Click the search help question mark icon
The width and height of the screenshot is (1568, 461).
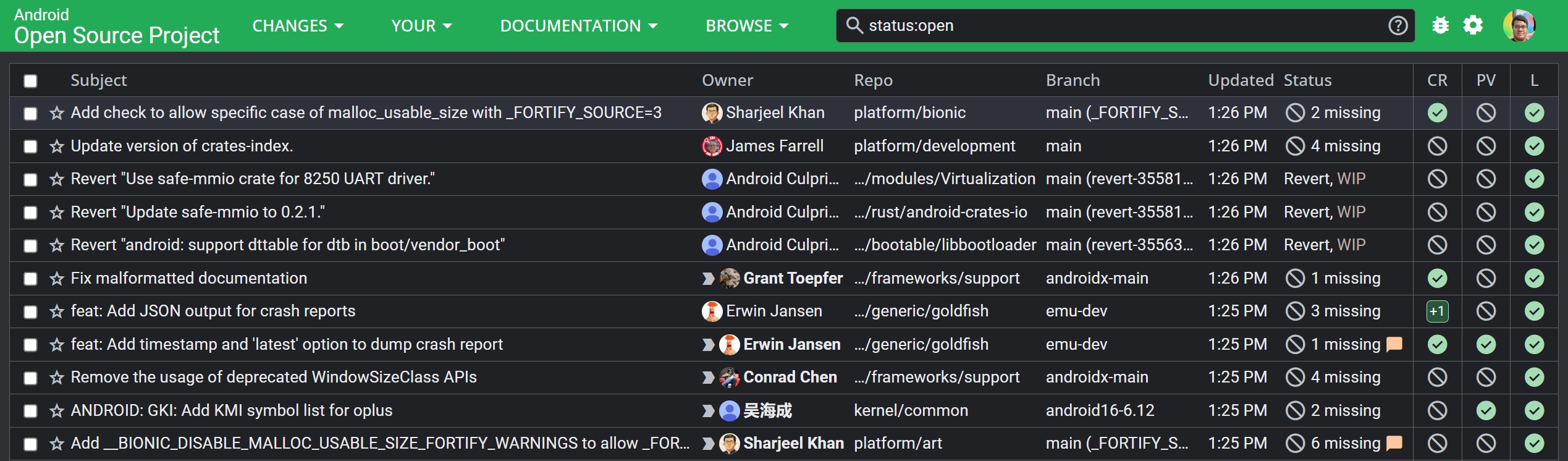(x=1397, y=25)
